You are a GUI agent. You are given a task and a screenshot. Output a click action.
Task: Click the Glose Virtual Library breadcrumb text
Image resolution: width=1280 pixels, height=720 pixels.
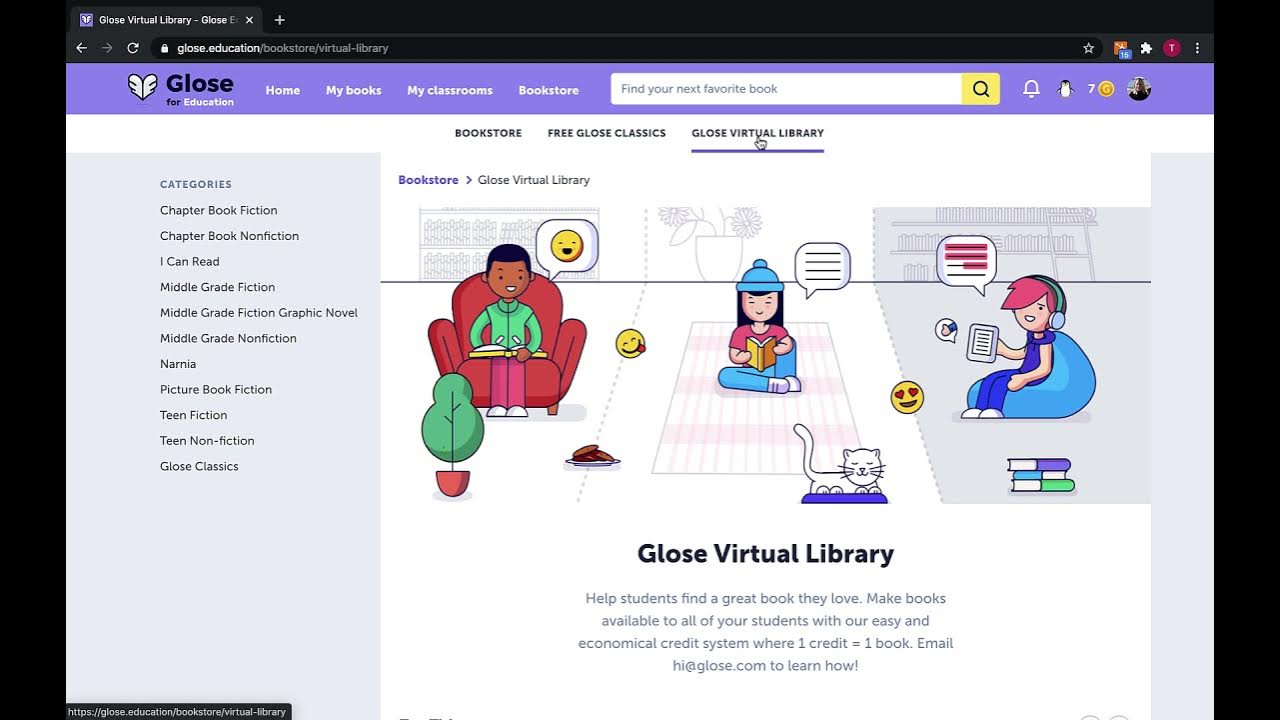click(x=534, y=180)
